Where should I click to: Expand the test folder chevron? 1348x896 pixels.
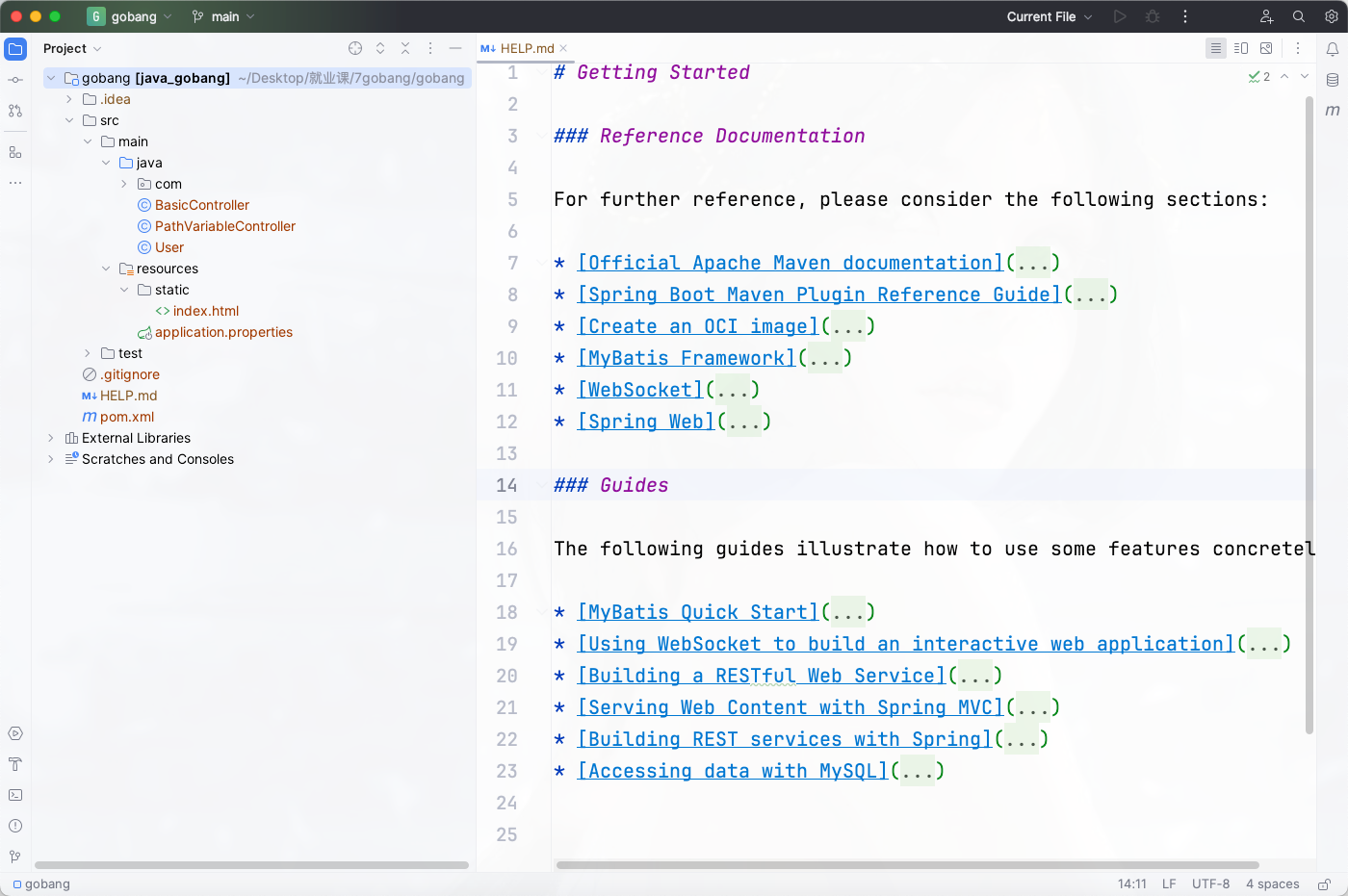88,353
